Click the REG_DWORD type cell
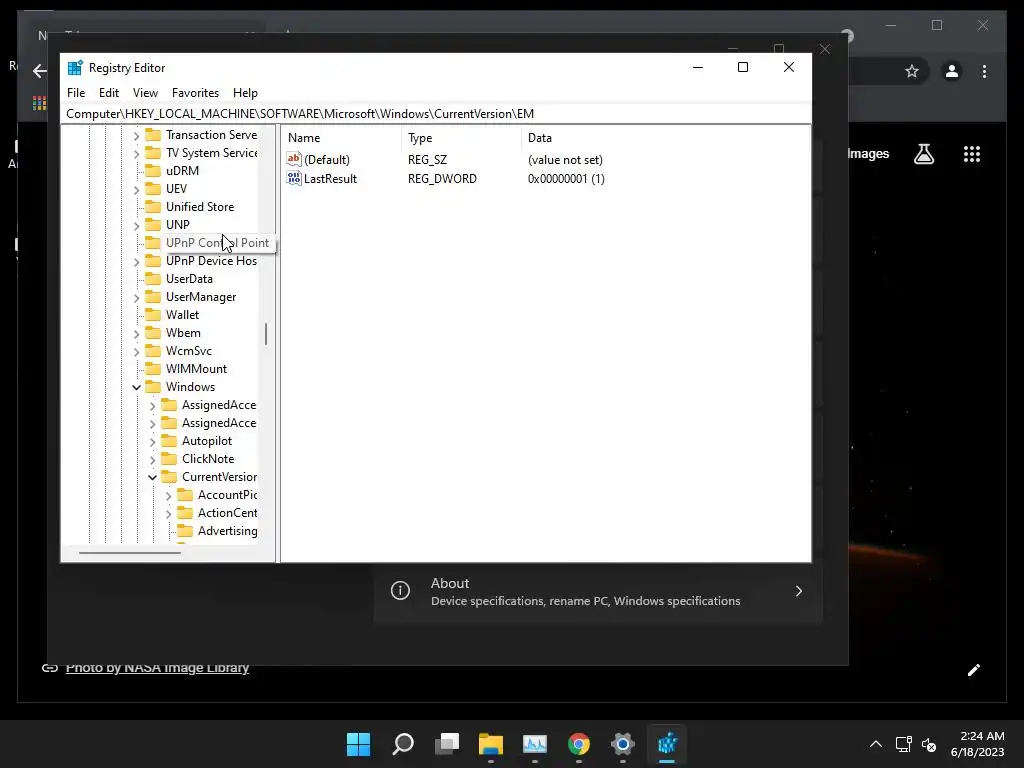Screen dimensions: 1024x768 pos(442,179)
